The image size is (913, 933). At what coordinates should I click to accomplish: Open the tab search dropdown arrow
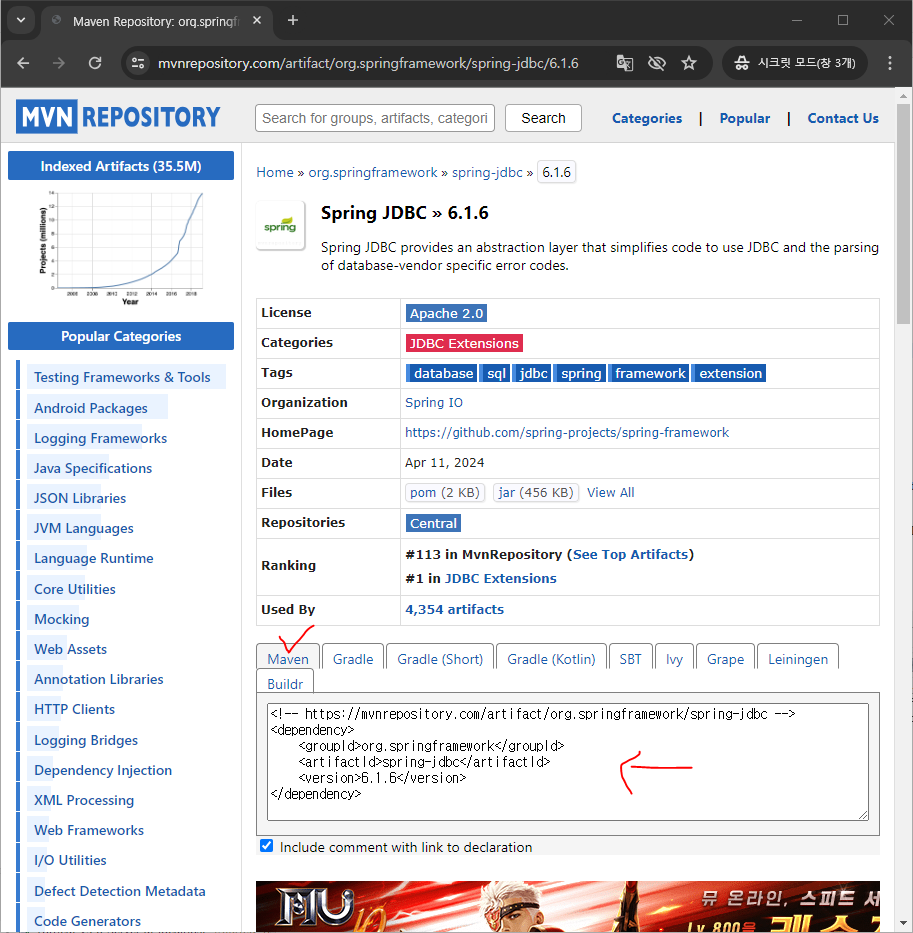[x=21, y=20]
